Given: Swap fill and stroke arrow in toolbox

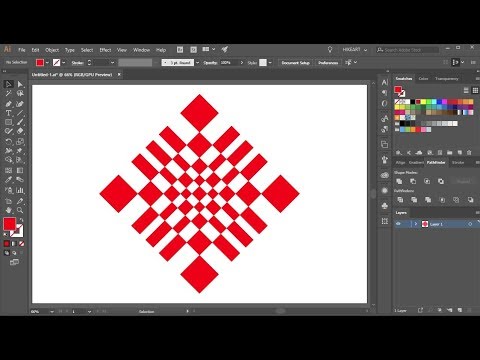Looking at the screenshot, I should point(21,220).
